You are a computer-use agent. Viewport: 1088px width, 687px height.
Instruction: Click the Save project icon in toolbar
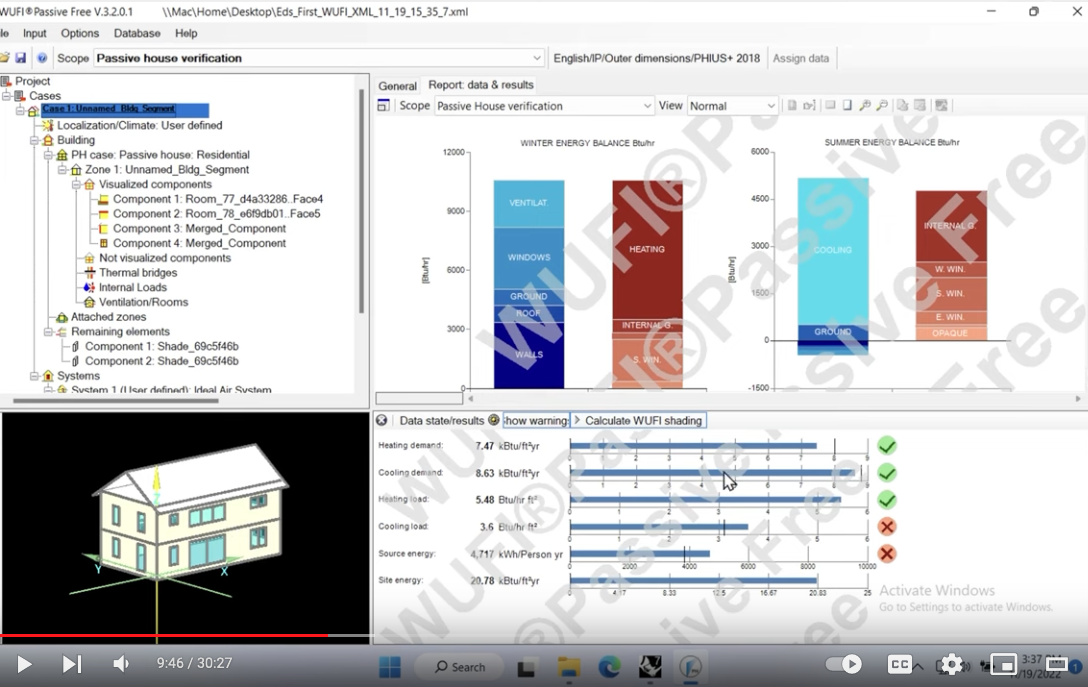21,58
